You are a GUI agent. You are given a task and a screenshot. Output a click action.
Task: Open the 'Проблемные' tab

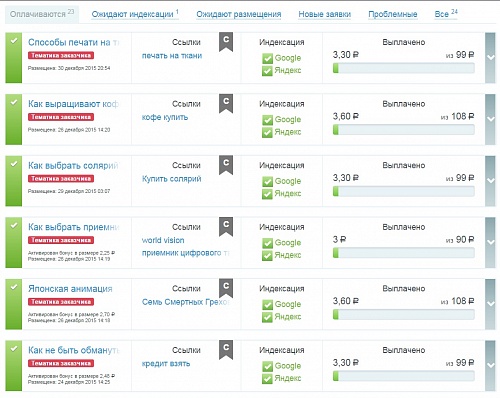pyautogui.click(x=393, y=14)
